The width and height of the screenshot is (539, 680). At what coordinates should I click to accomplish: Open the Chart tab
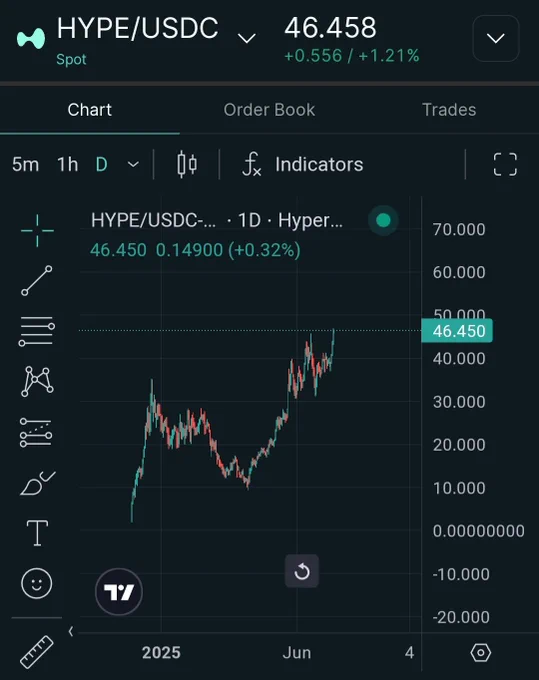[x=90, y=110]
